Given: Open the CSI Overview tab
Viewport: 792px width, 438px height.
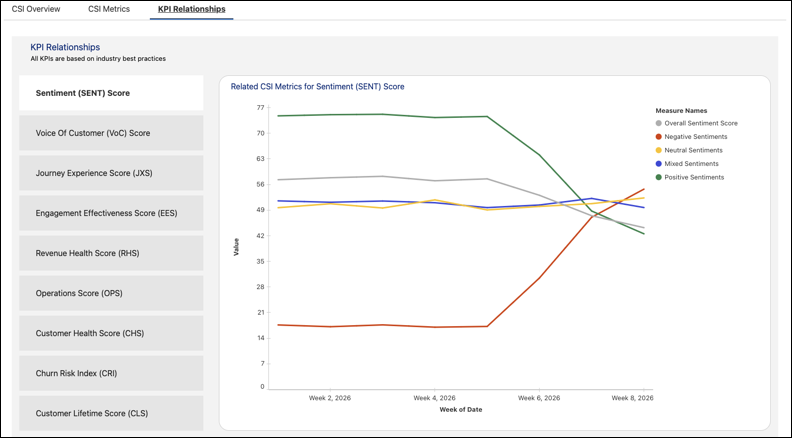Looking at the screenshot, I should tap(36, 9).
